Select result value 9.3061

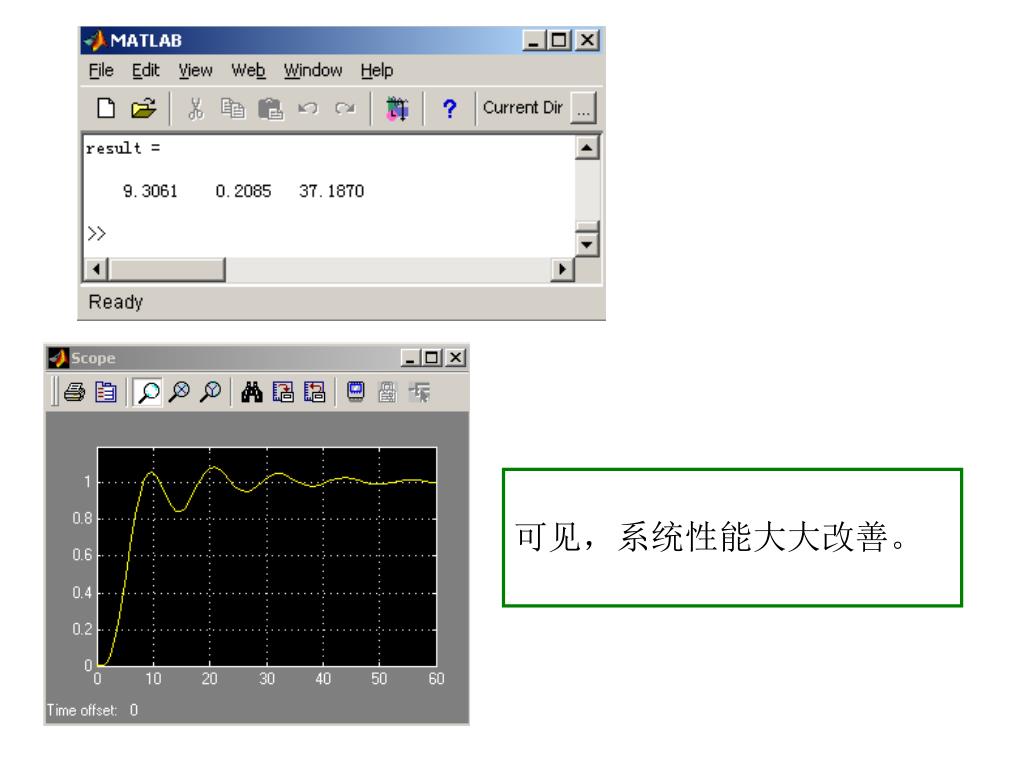[x=150, y=191]
